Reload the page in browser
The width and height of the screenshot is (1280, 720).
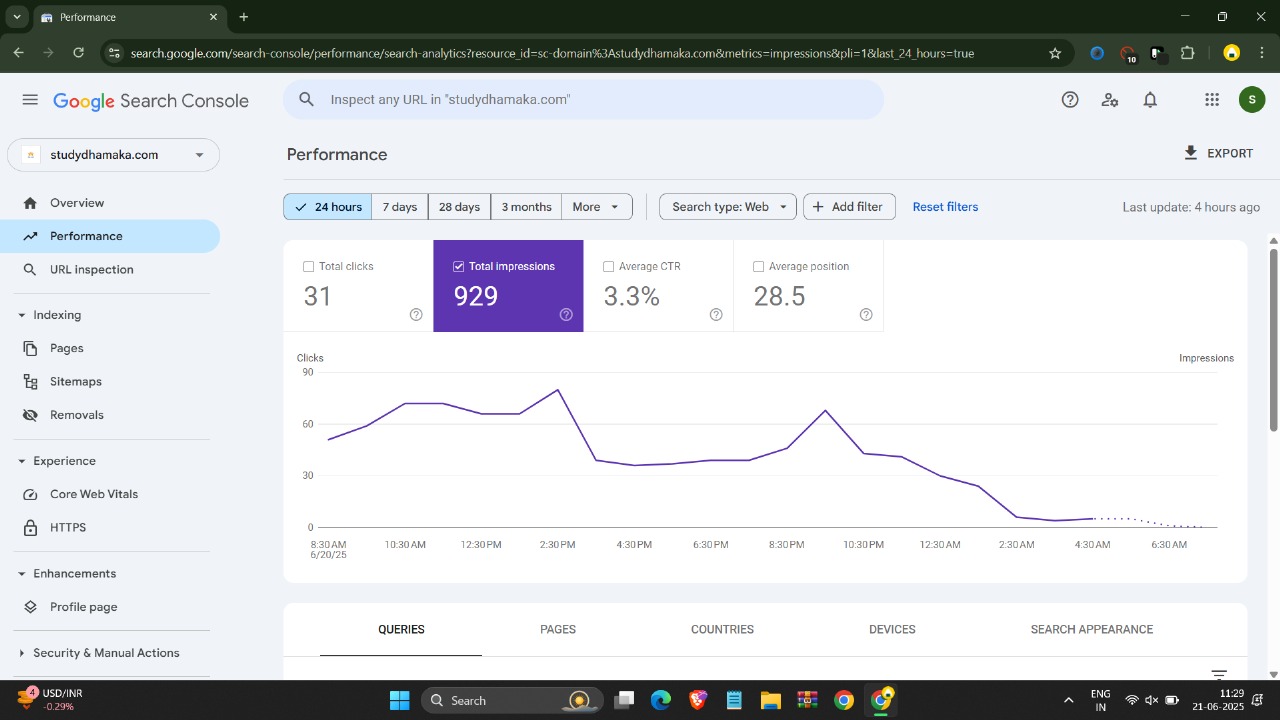click(x=79, y=53)
